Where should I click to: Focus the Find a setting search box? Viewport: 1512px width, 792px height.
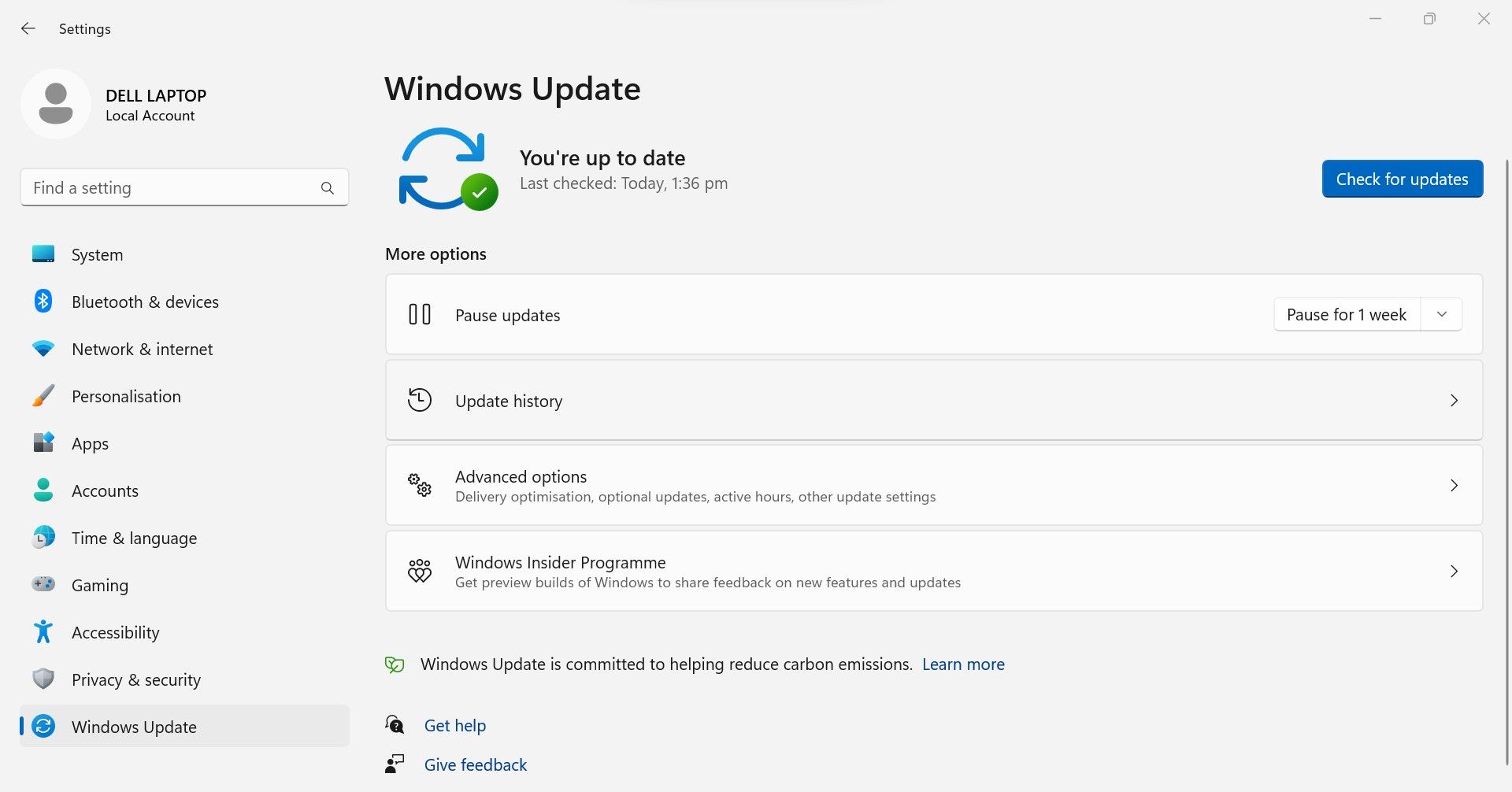click(x=184, y=187)
